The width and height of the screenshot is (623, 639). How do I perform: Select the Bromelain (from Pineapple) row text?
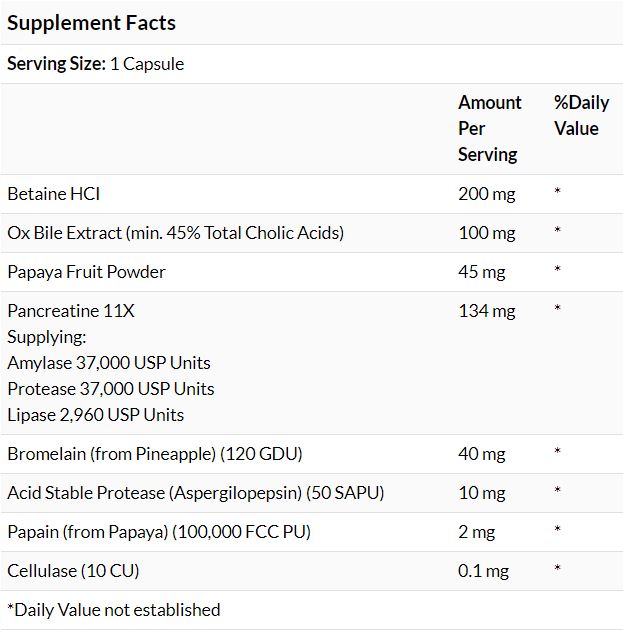tap(154, 454)
